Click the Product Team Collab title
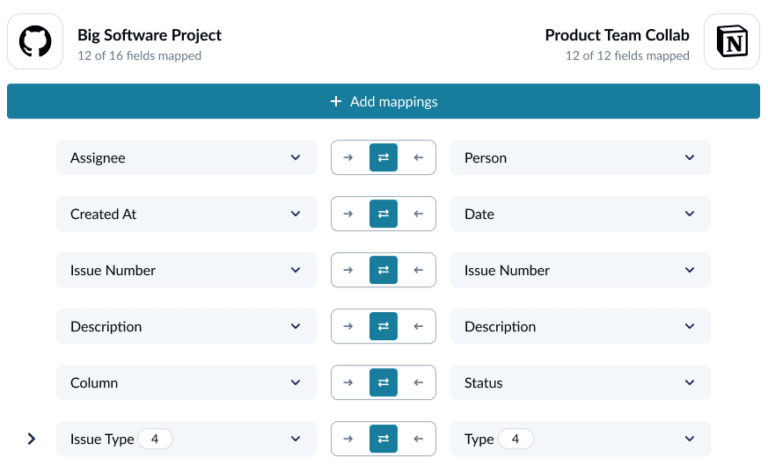 (x=617, y=35)
